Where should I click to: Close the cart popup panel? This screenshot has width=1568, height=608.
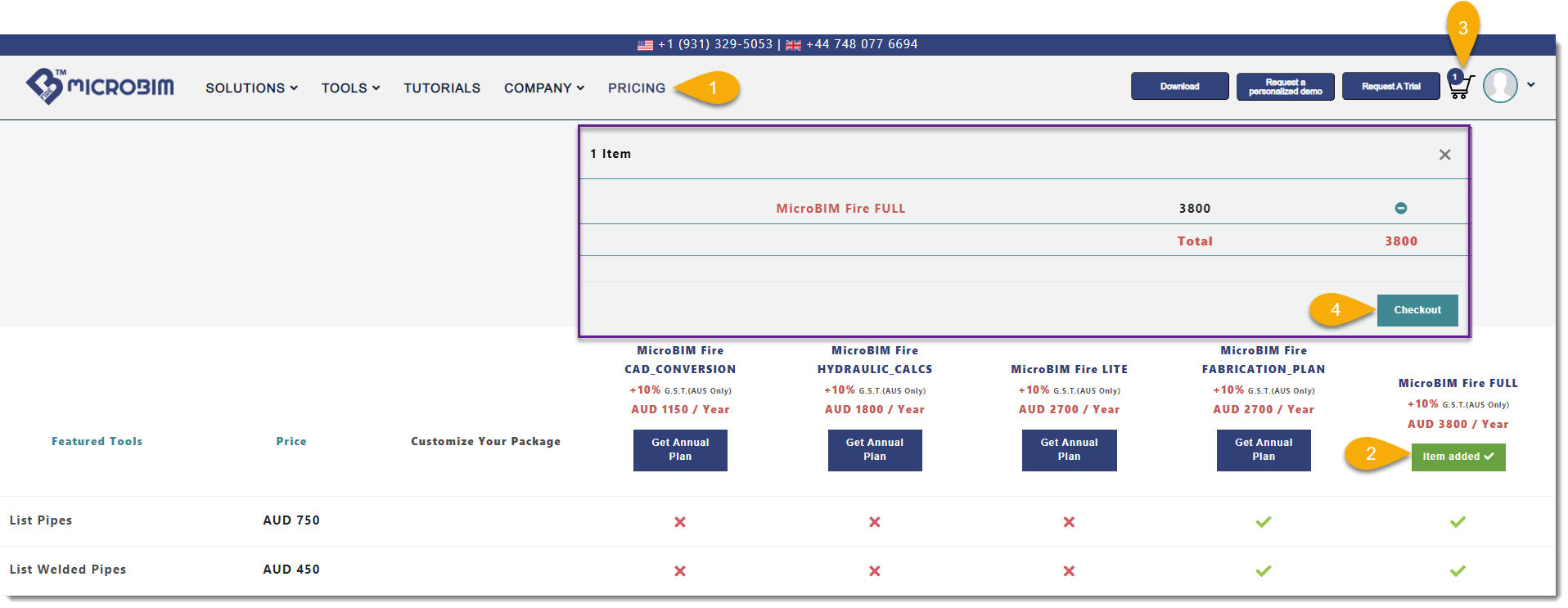tap(1444, 155)
